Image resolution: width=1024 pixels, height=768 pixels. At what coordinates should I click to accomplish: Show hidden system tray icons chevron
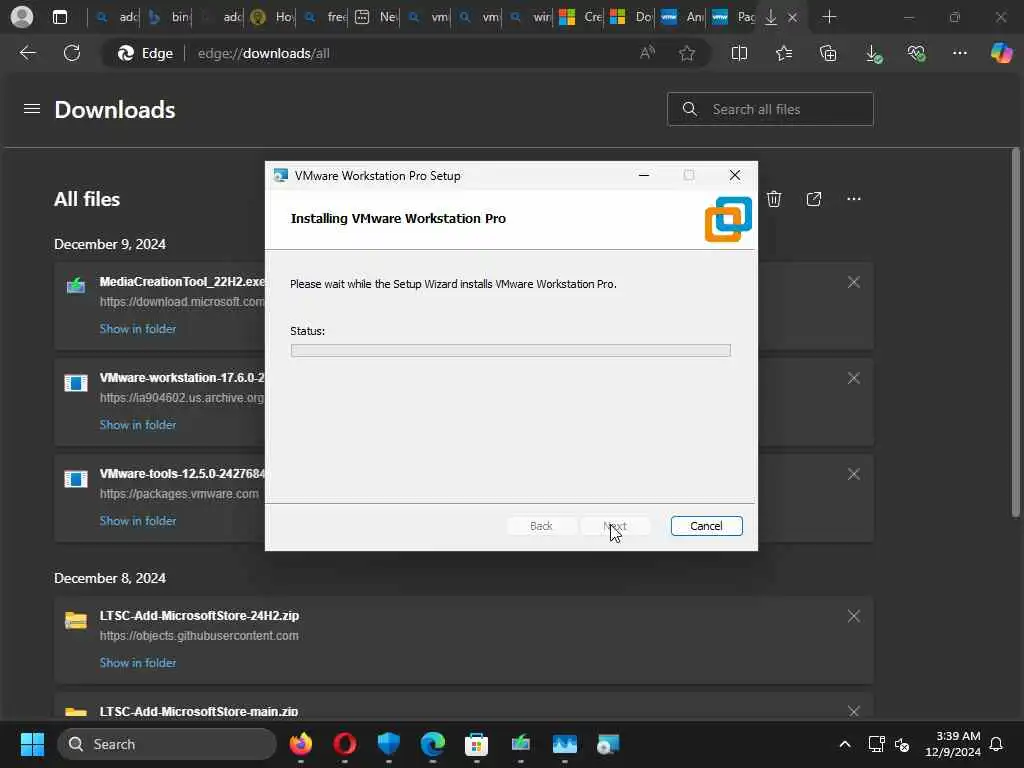[x=844, y=744]
